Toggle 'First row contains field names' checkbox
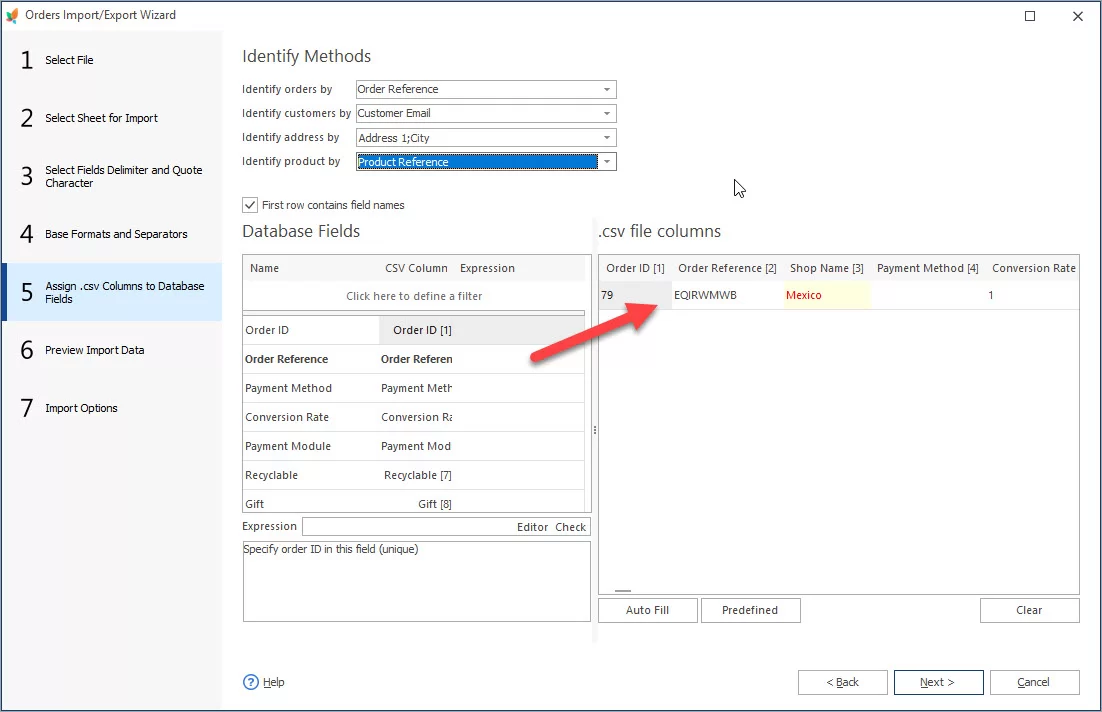 click(250, 205)
